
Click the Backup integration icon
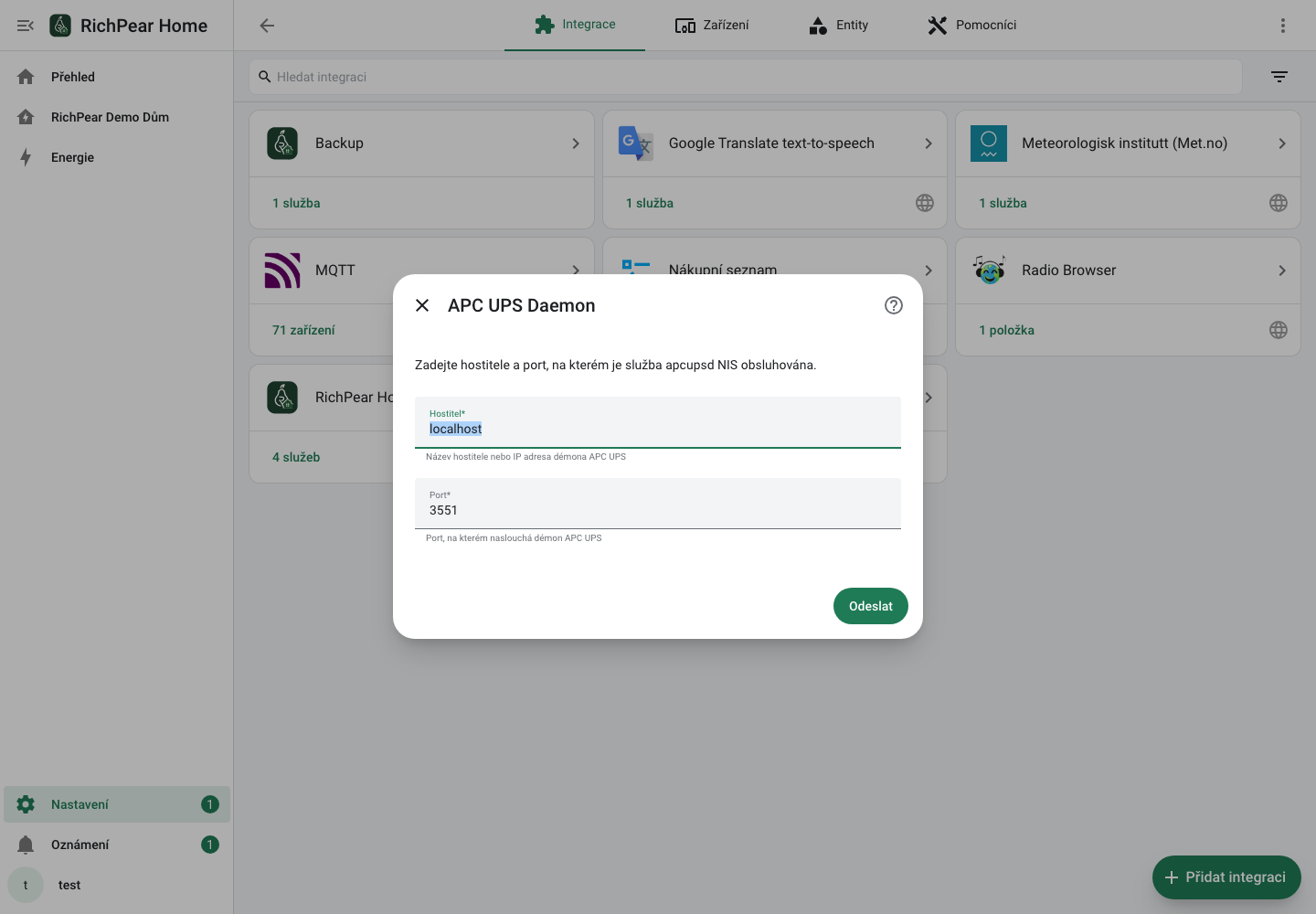tap(282, 143)
